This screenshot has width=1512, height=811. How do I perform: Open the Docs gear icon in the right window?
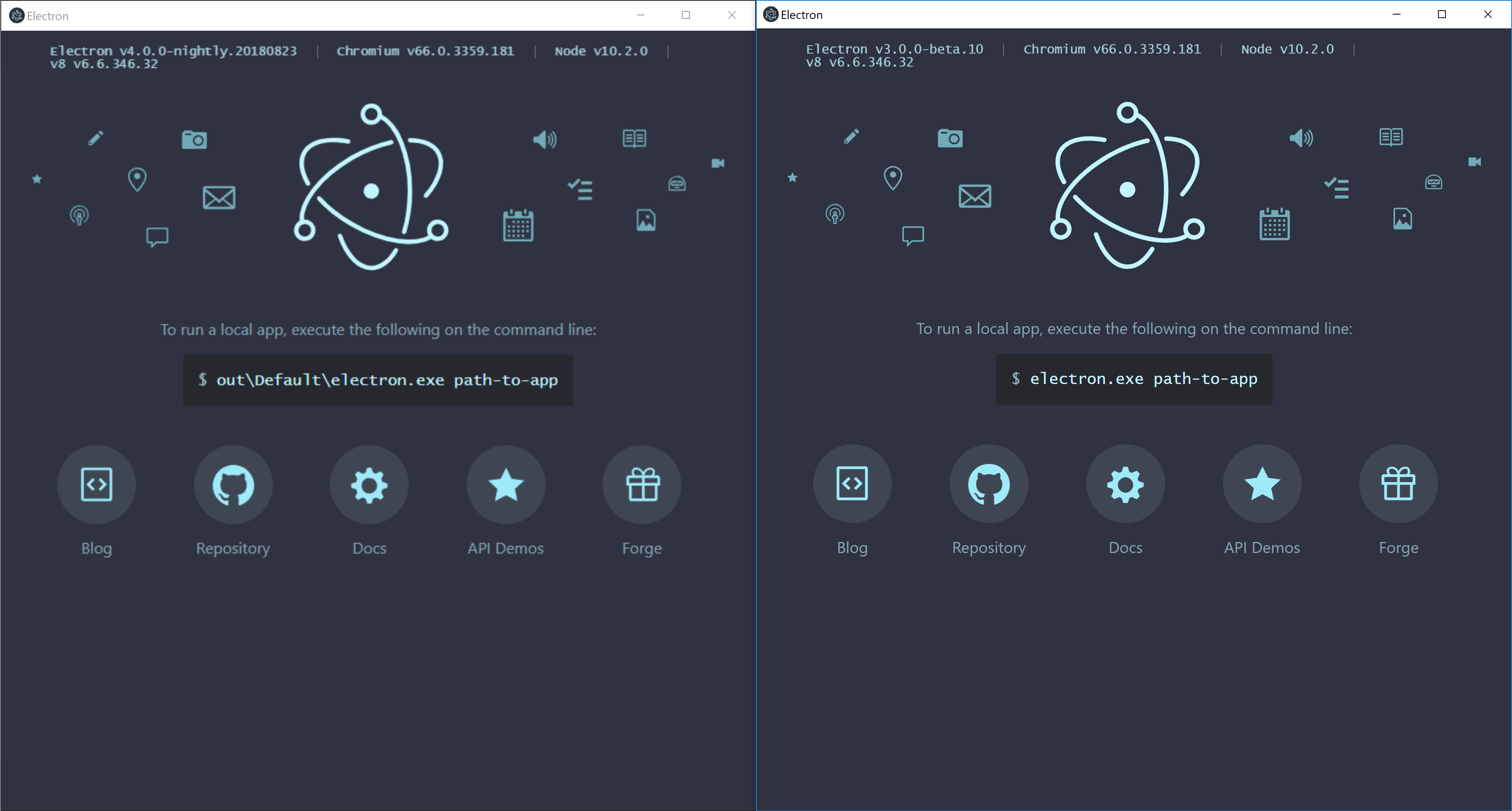[x=1125, y=483]
